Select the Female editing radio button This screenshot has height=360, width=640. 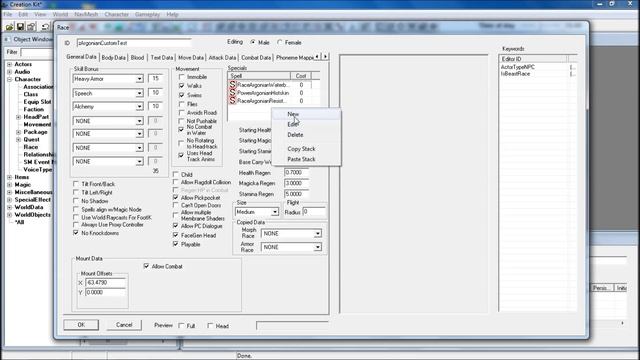[280, 42]
